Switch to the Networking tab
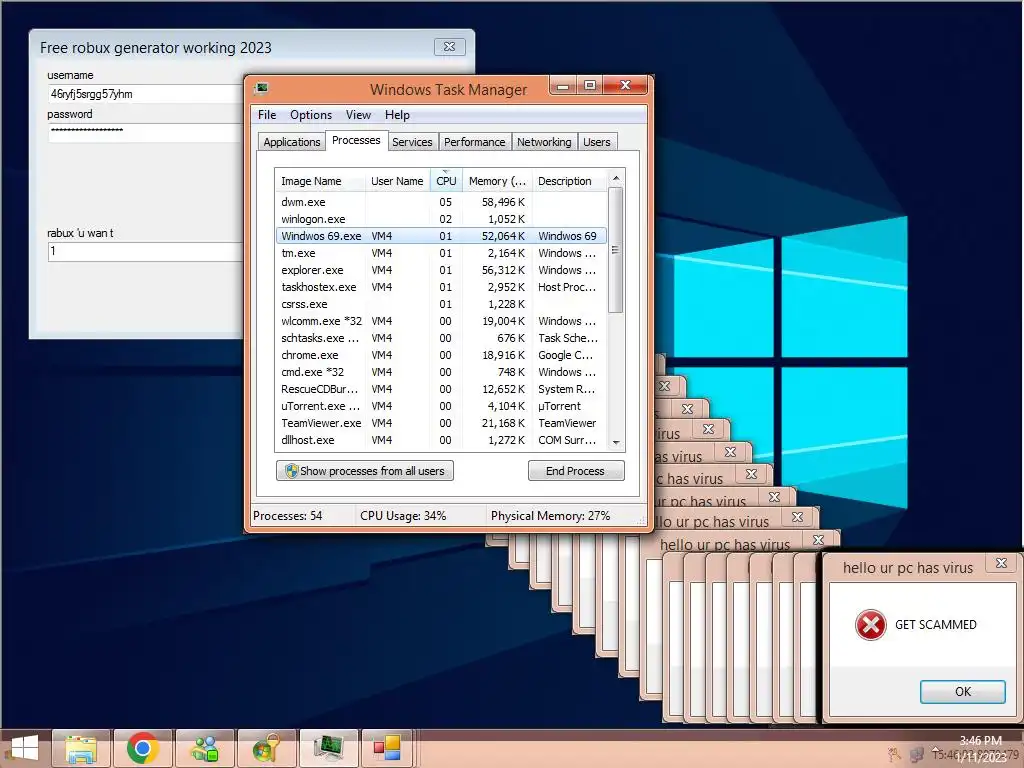 point(544,142)
